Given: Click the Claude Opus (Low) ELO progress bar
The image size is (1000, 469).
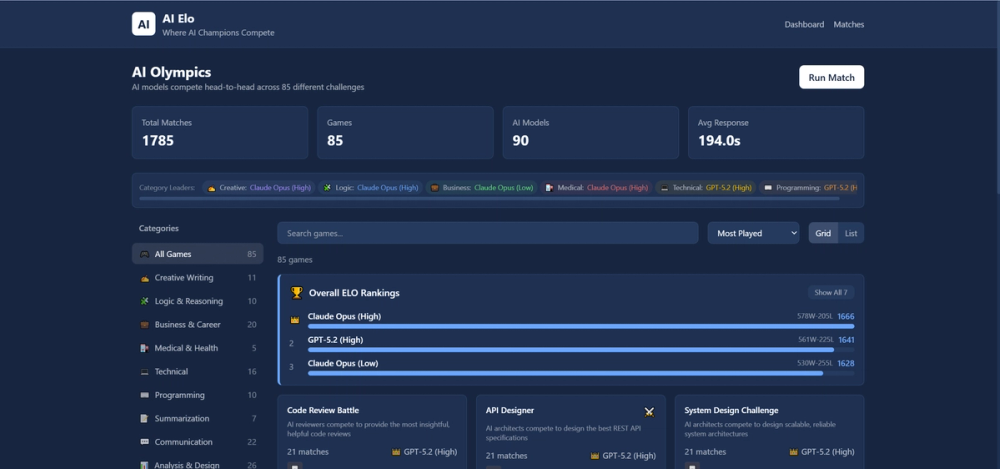Looking at the screenshot, I should [581, 373].
